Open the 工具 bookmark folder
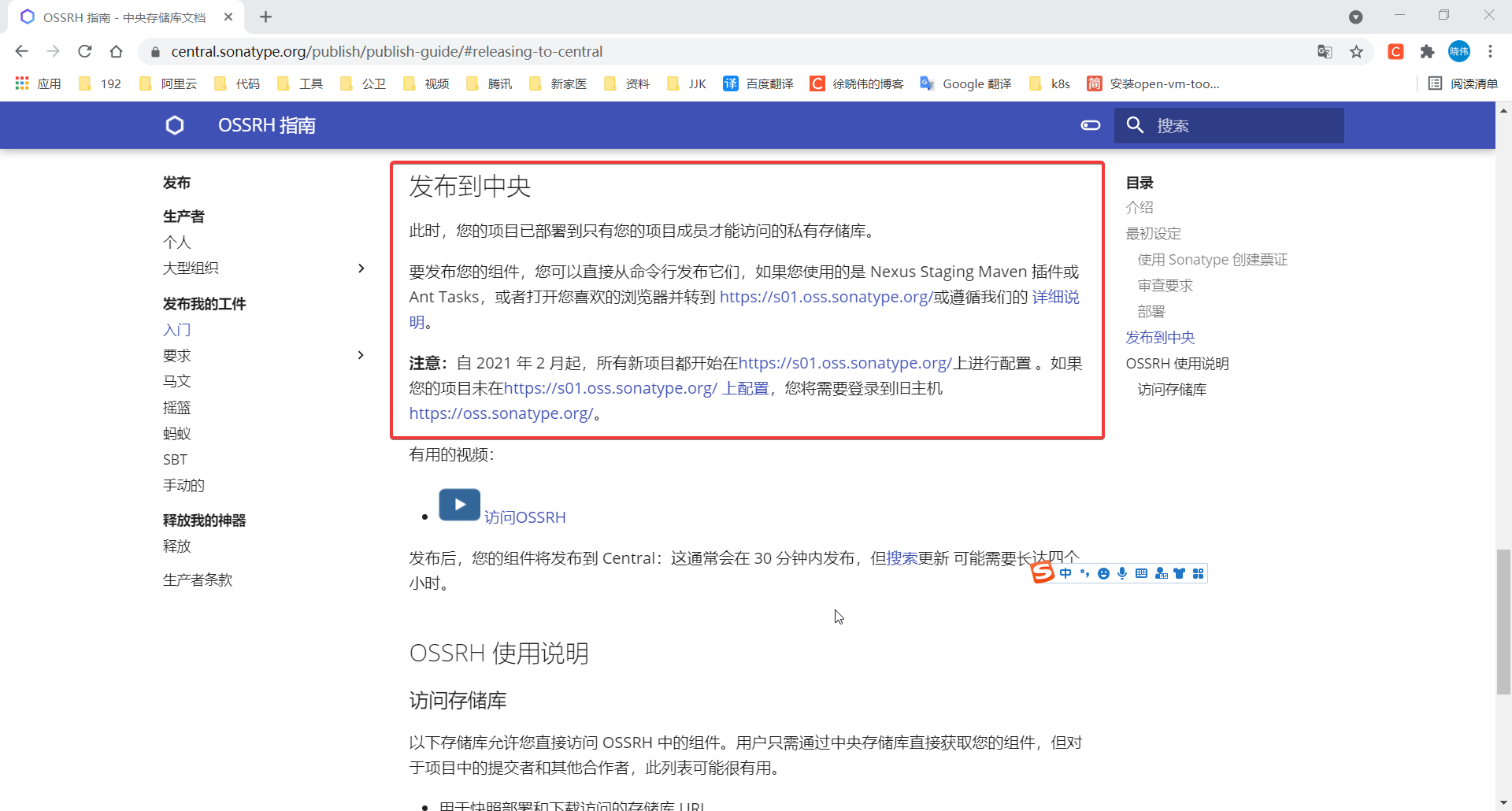Screen dimensions: 1512x811 tap(300, 83)
